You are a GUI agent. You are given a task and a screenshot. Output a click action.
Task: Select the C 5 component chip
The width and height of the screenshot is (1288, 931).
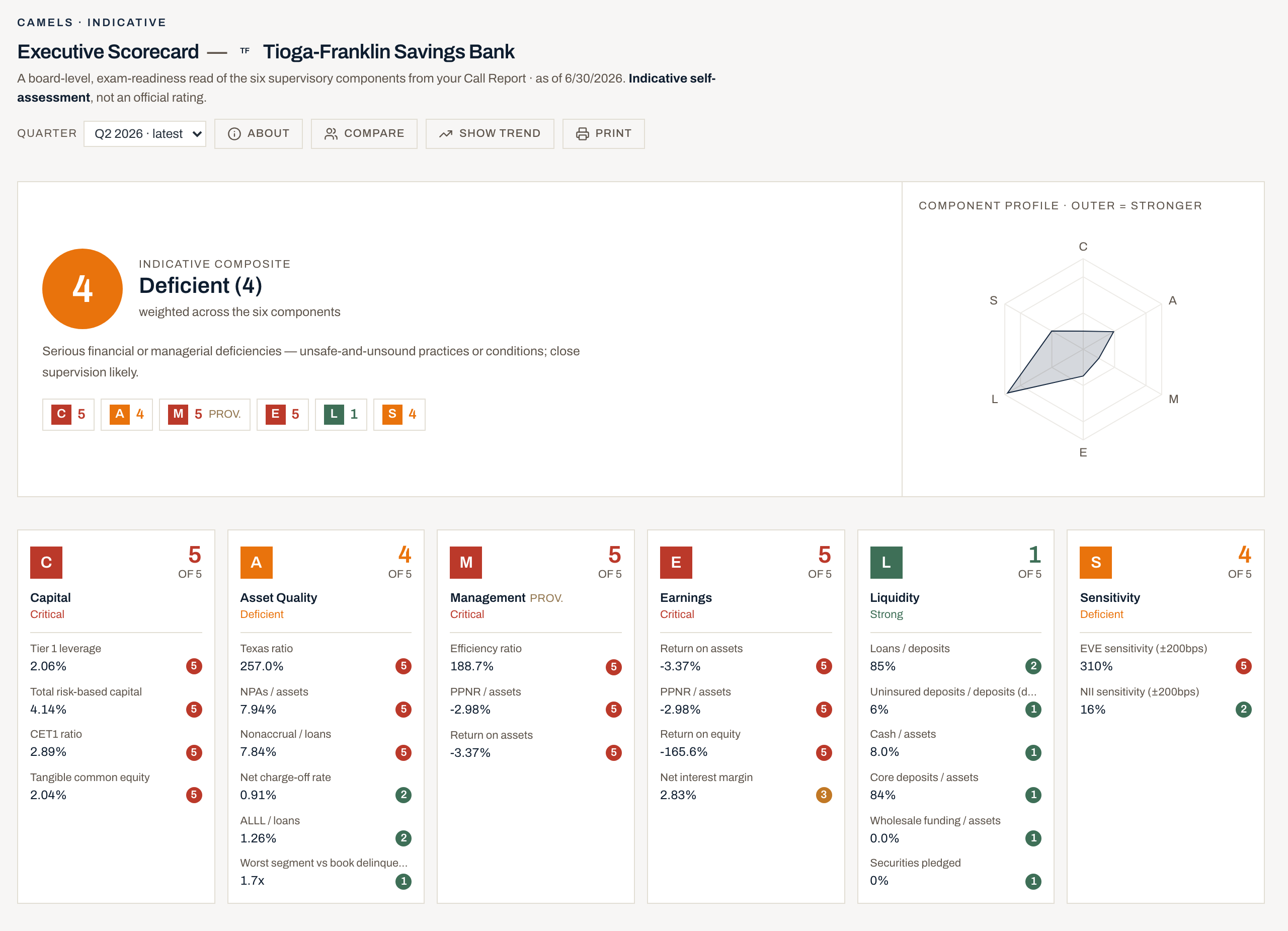pyautogui.click(x=68, y=414)
